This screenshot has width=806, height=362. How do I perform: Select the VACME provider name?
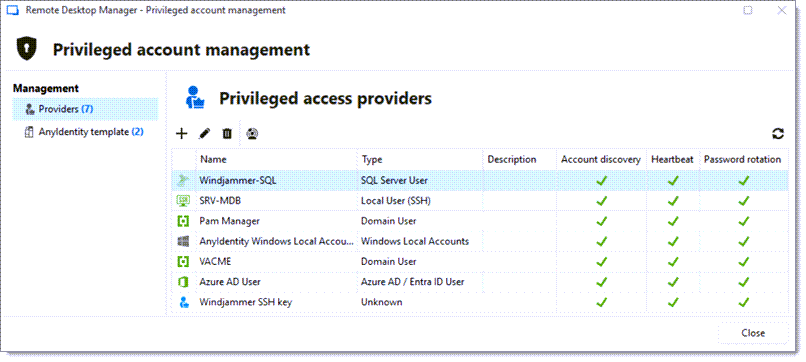tap(215, 262)
